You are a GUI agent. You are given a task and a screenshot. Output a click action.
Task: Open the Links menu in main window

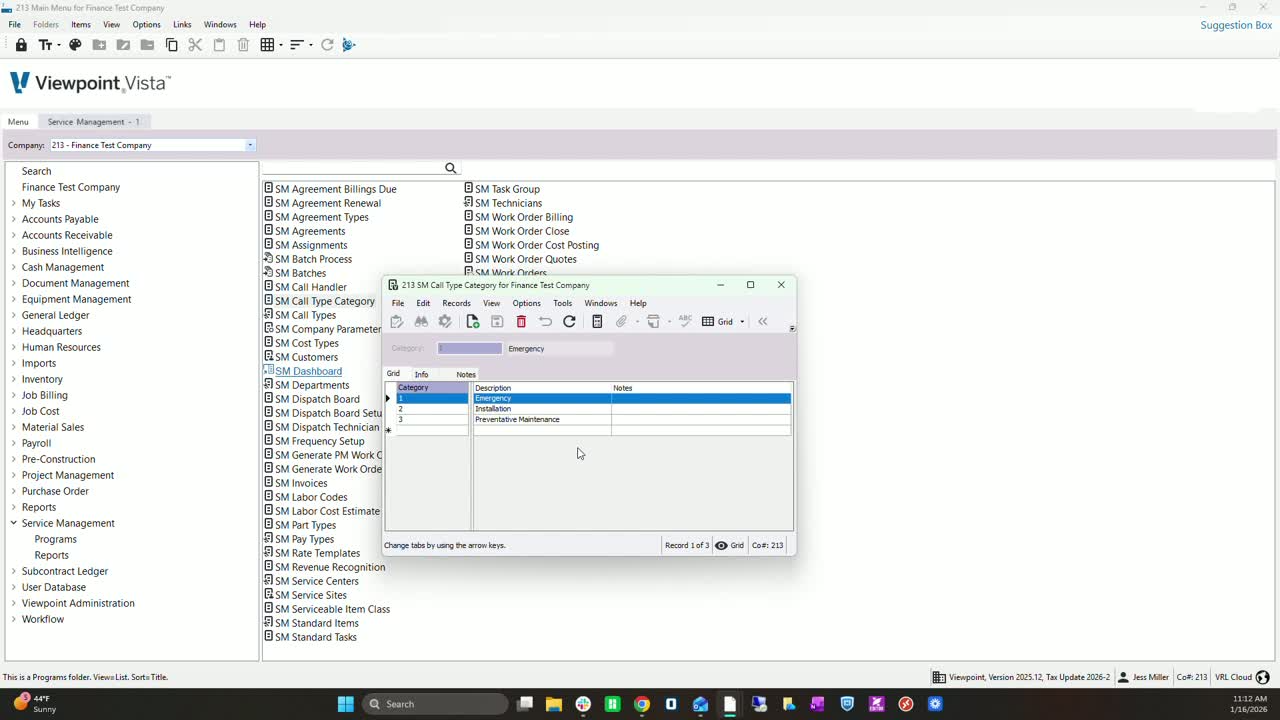182,24
